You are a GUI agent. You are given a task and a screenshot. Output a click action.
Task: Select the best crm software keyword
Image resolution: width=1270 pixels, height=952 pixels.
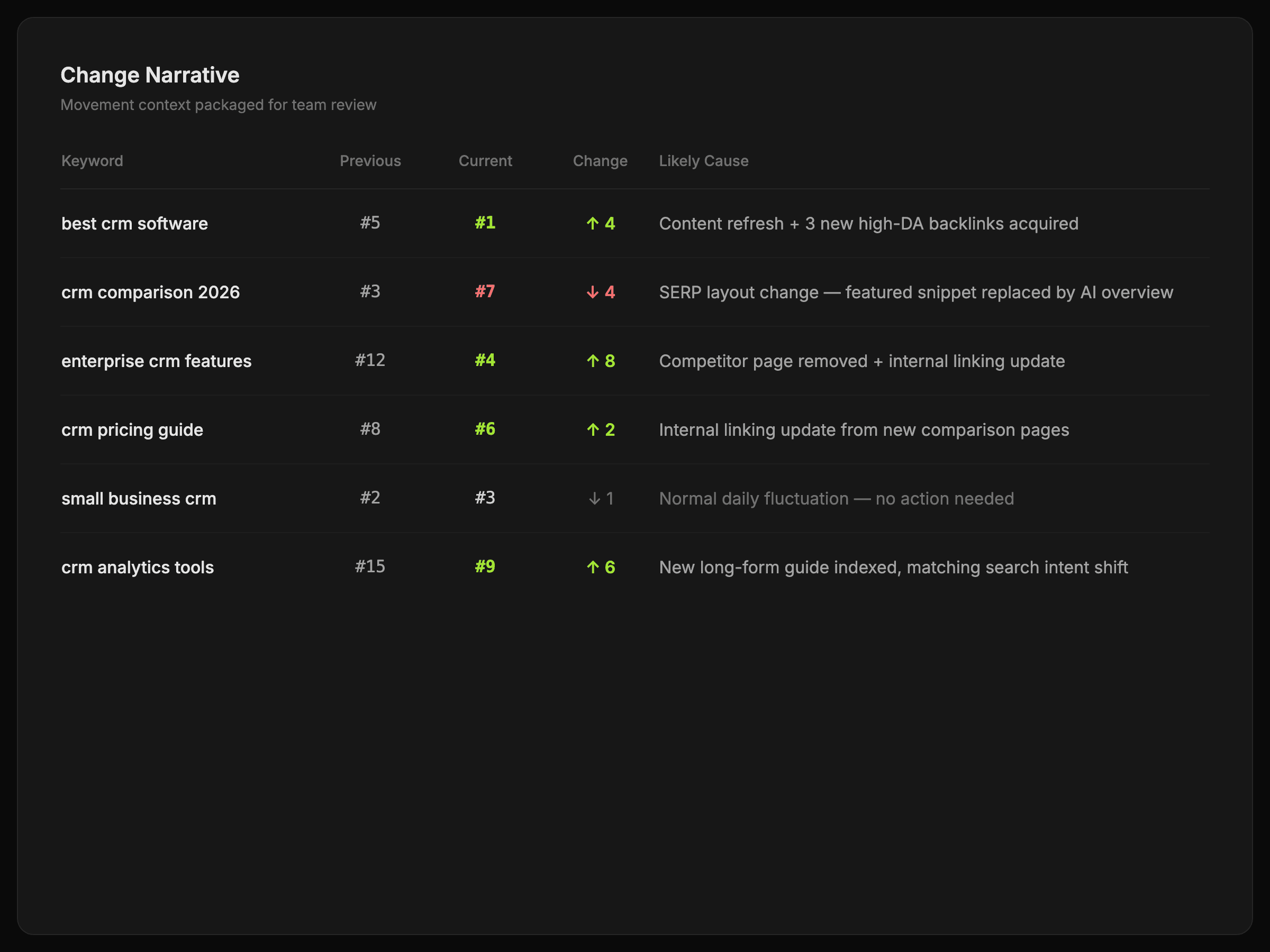(x=134, y=223)
